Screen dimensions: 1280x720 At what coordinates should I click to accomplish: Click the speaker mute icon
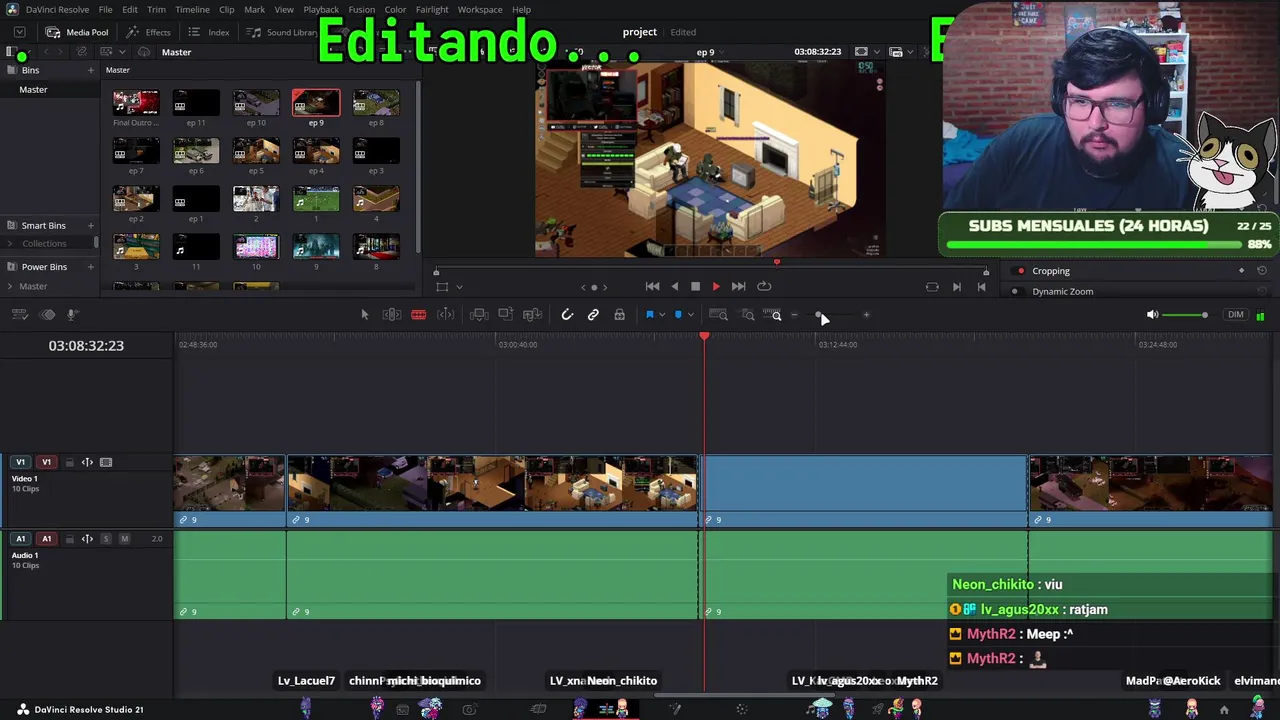click(x=1152, y=315)
